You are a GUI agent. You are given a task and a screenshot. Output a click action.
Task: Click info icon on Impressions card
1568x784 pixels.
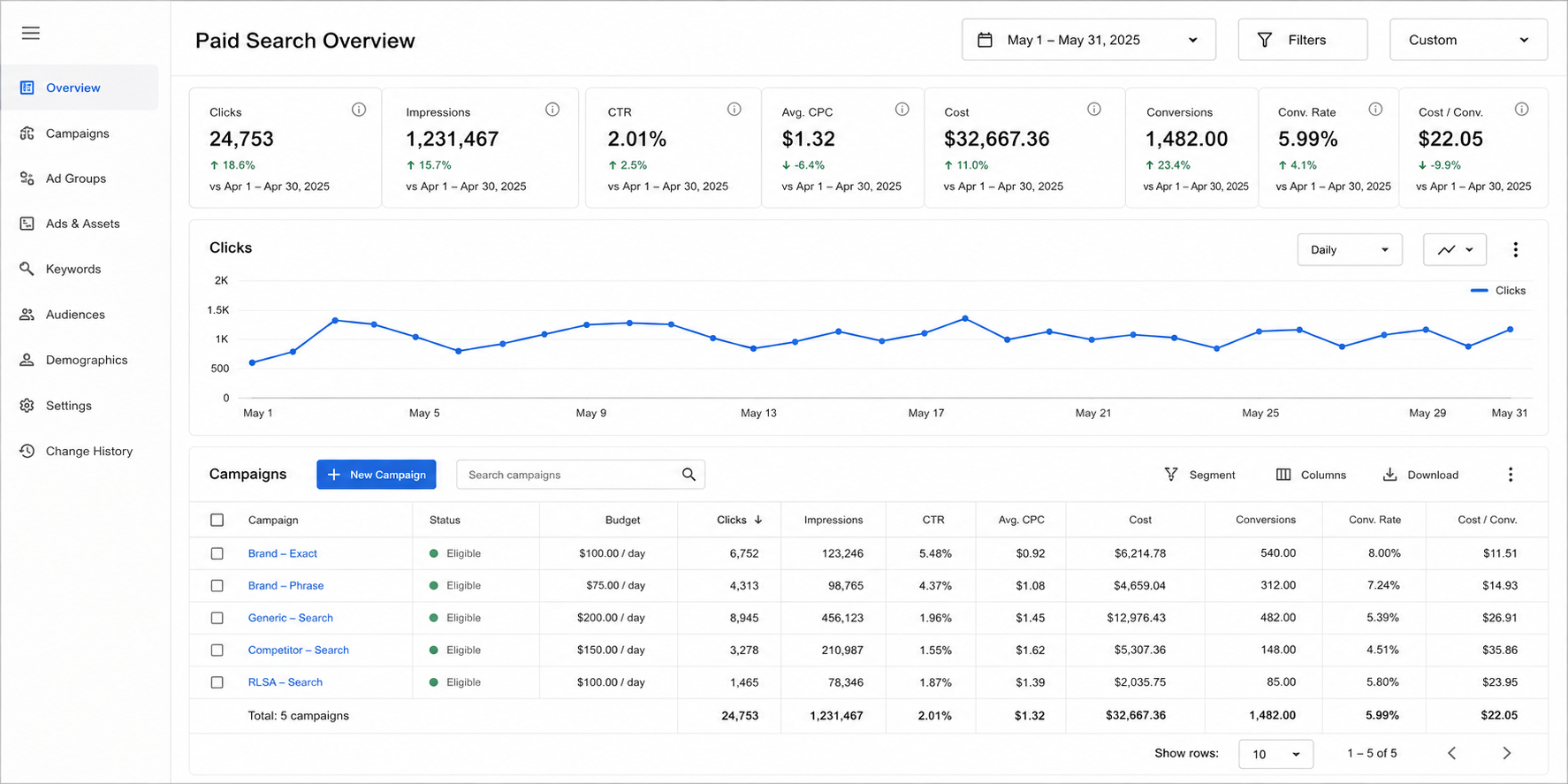click(552, 110)
